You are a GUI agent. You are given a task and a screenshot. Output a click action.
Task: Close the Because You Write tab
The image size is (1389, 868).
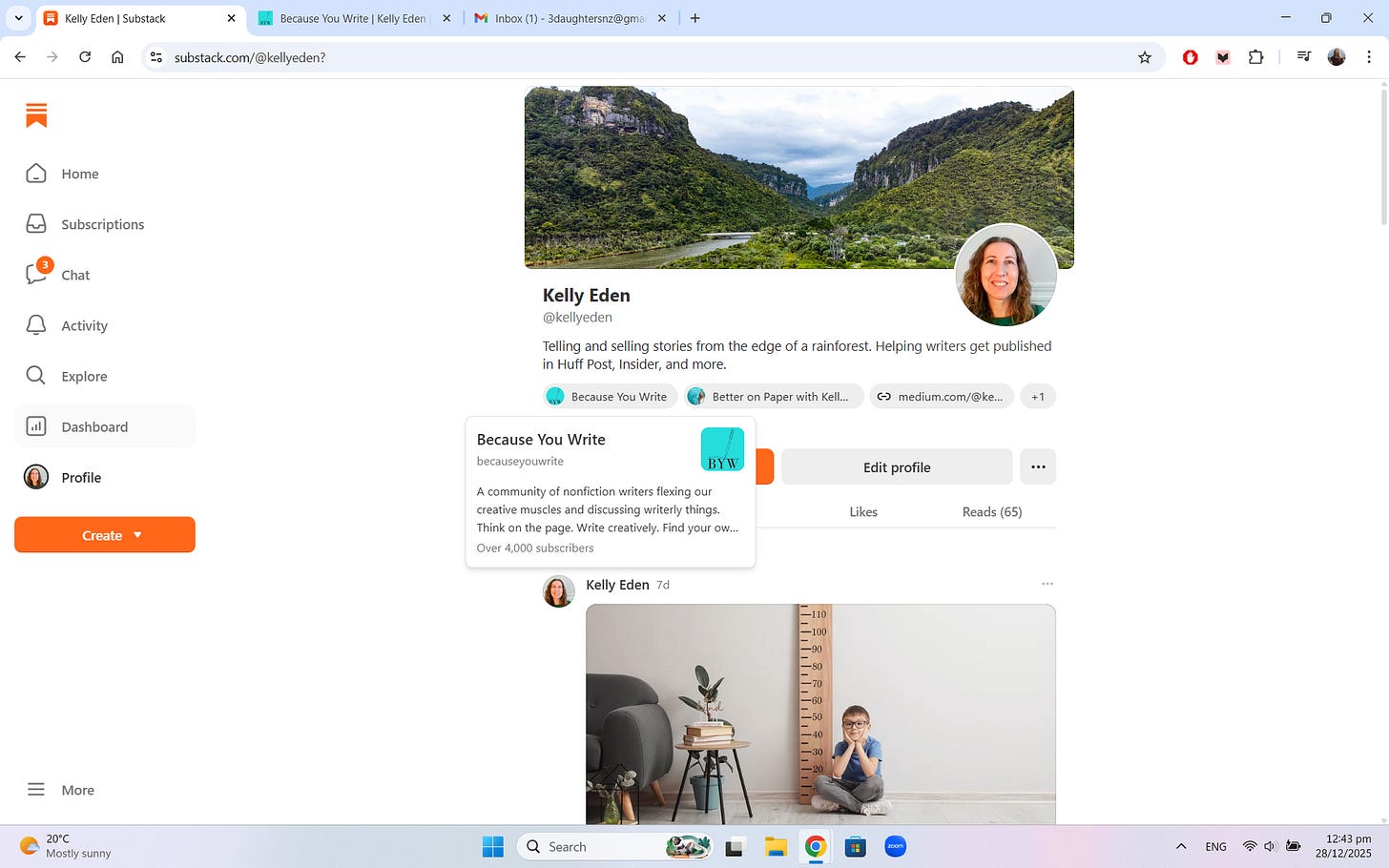[x=446, y=18]
